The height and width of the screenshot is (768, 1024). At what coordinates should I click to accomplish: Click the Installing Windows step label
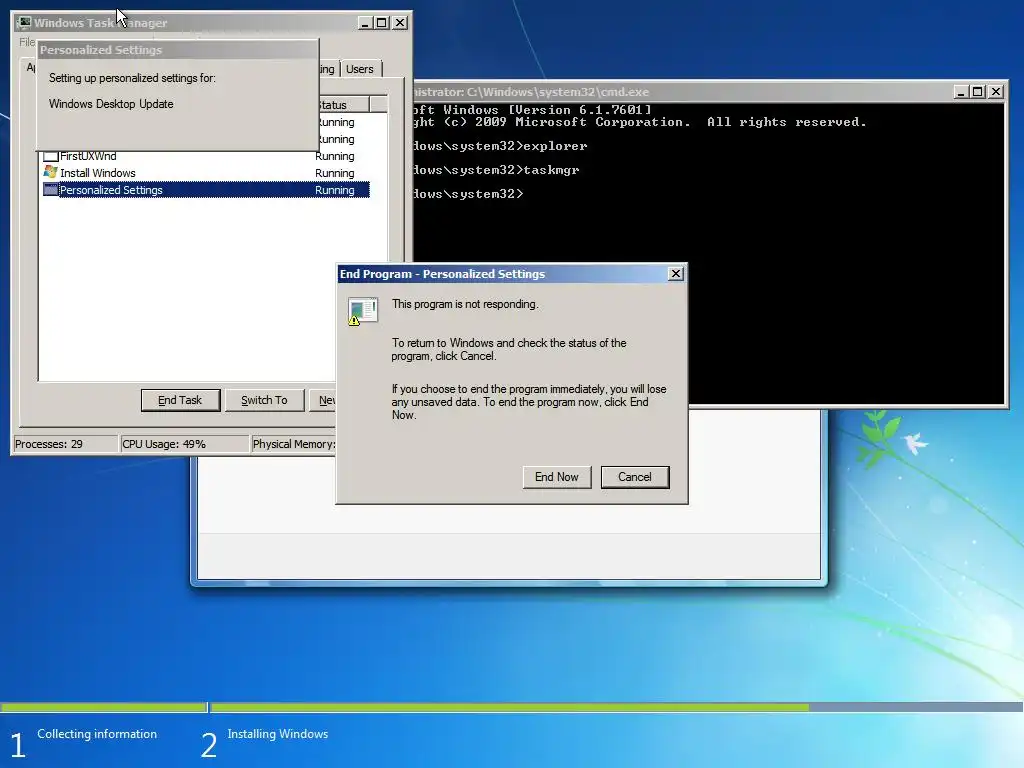pos(278,734)
